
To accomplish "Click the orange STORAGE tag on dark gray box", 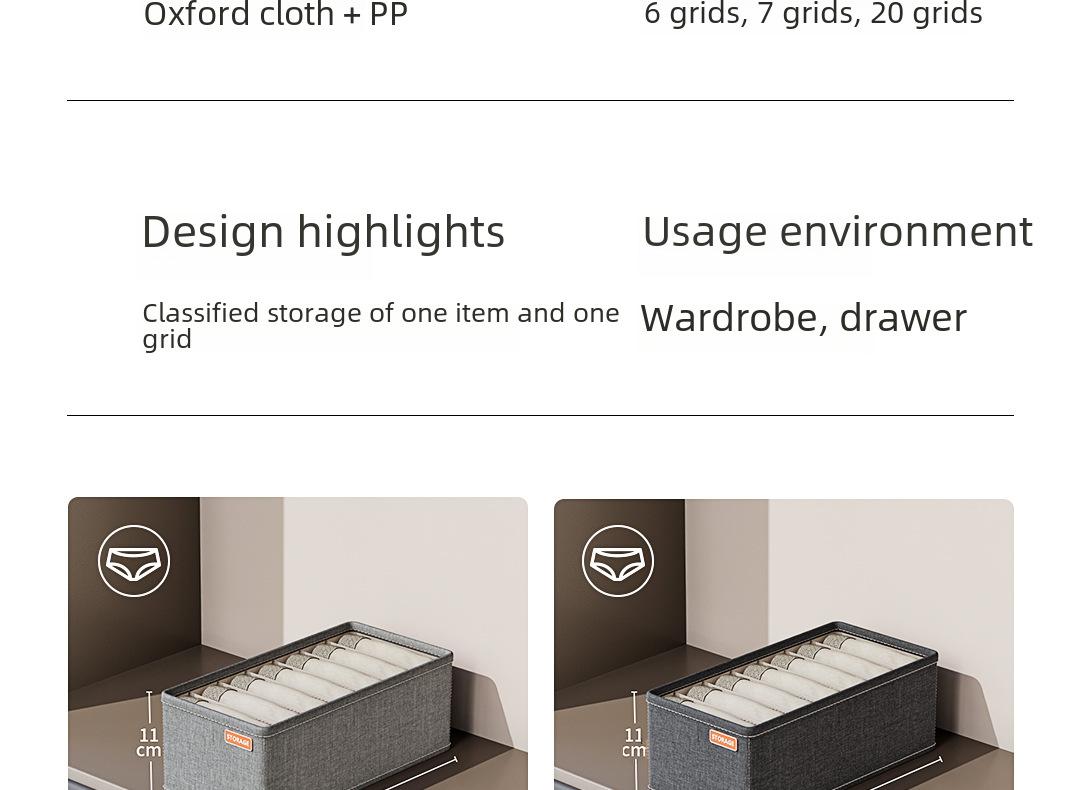I will (x=723, y=740).
